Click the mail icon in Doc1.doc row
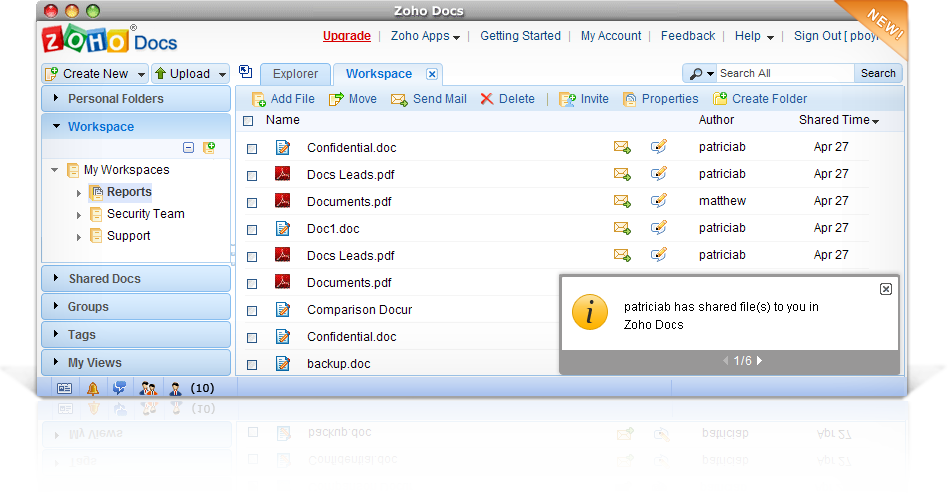948x493 pixels. (622, 228)
